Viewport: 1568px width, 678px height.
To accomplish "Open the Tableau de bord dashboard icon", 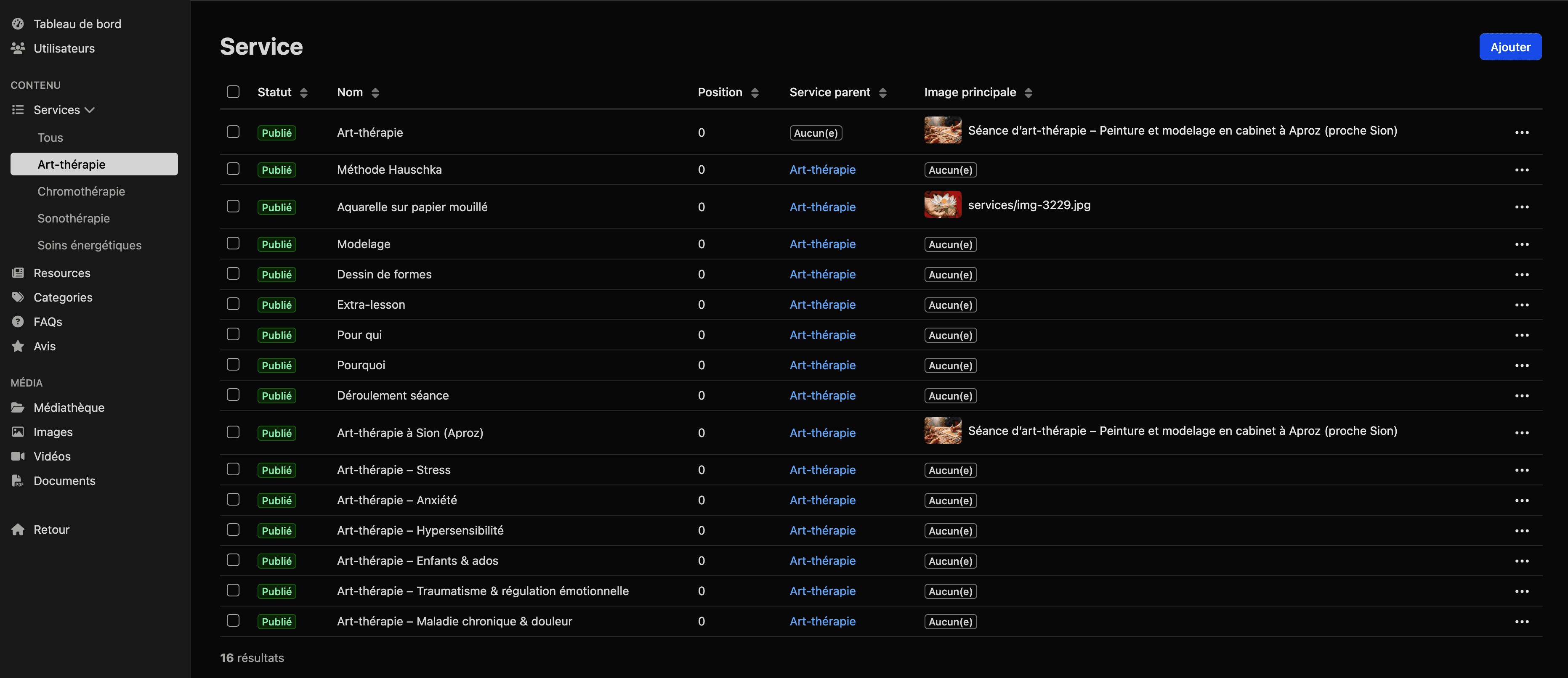I will [x=18, y=23].
